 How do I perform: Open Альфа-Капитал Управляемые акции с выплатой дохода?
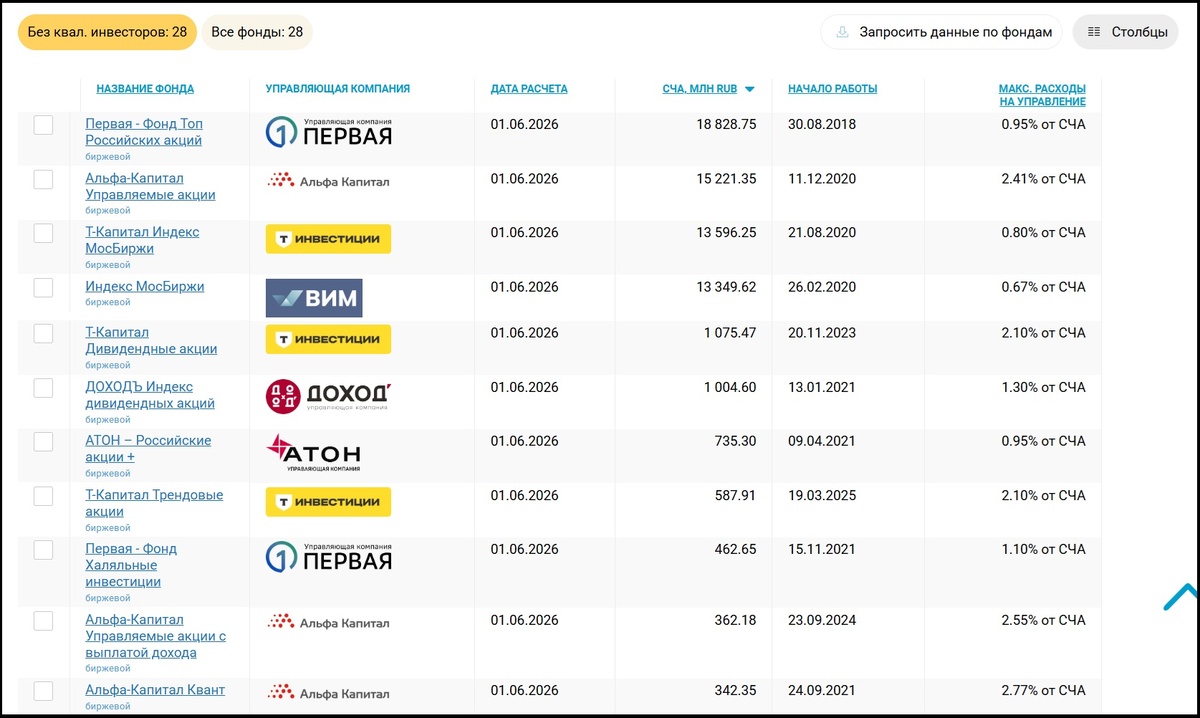tap(155, 636)
